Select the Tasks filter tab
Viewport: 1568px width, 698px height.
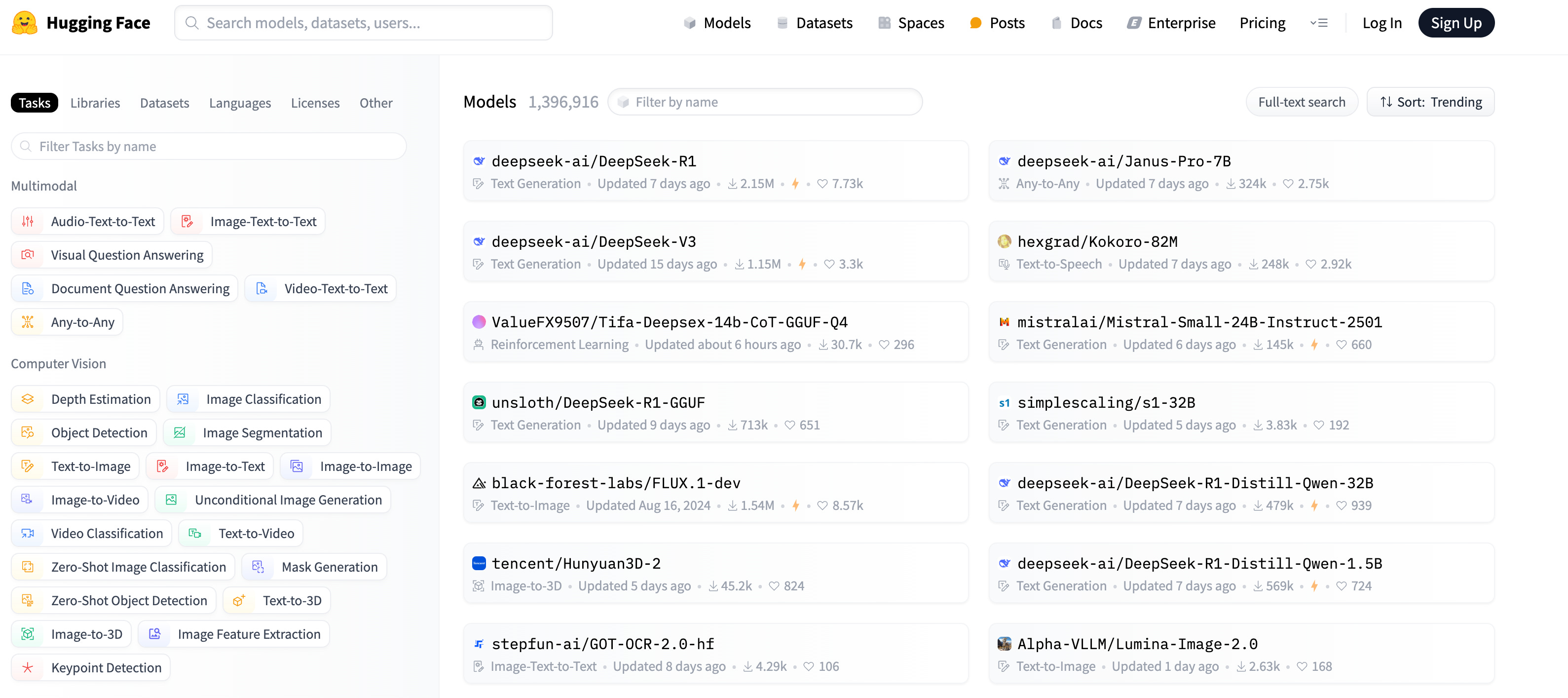click(x=35, y=103)
